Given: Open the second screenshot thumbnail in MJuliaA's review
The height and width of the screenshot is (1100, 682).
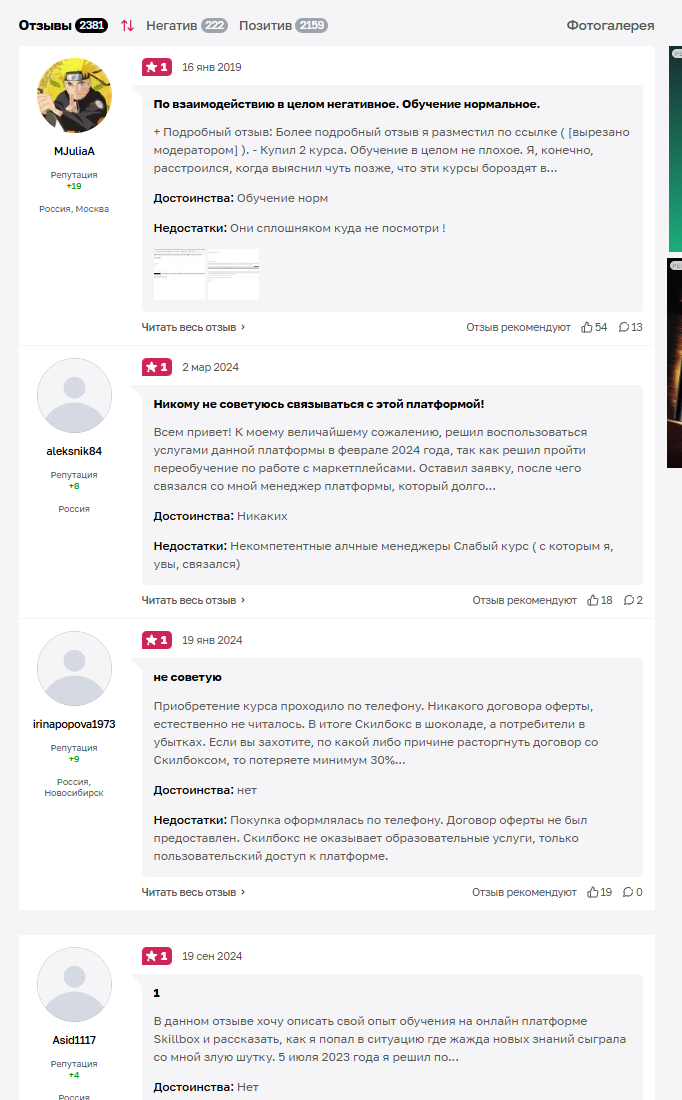Looking at the screenshot, I should pyautogui.click(x=233, y=274).
